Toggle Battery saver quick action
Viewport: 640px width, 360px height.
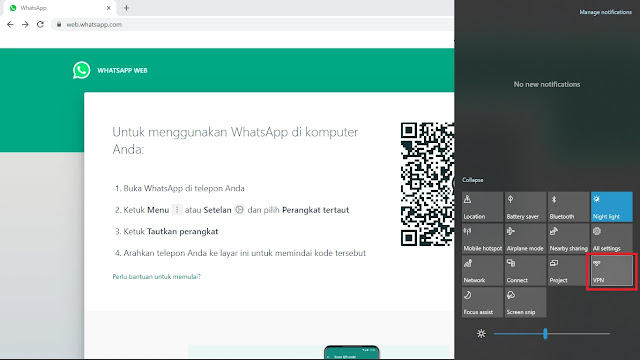click(x=525, y=207)
